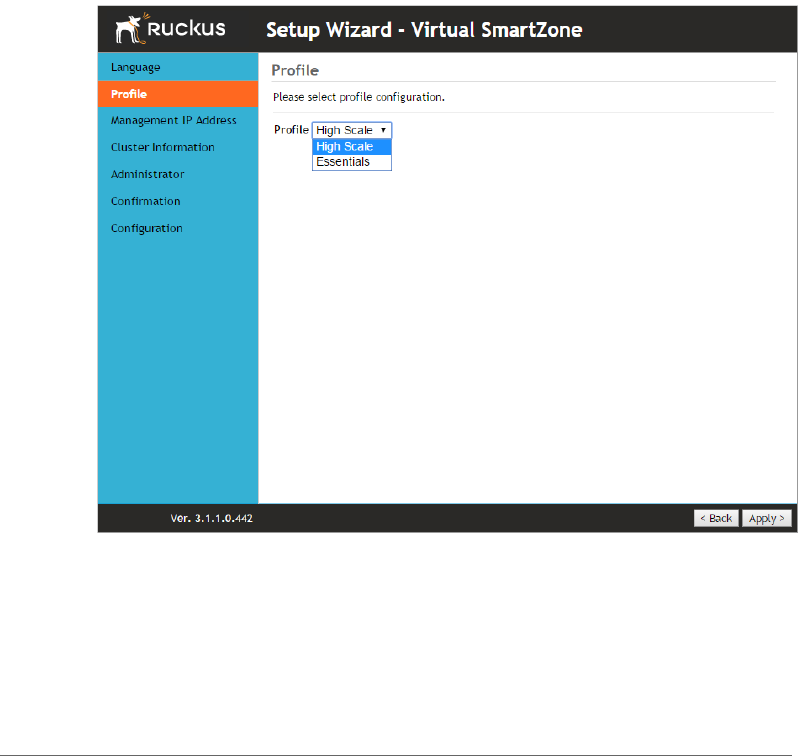The height and width of the screenshot is (756, 805).
Task: Open the Profile dropdown showing High Scale
Action: (352, 130)
